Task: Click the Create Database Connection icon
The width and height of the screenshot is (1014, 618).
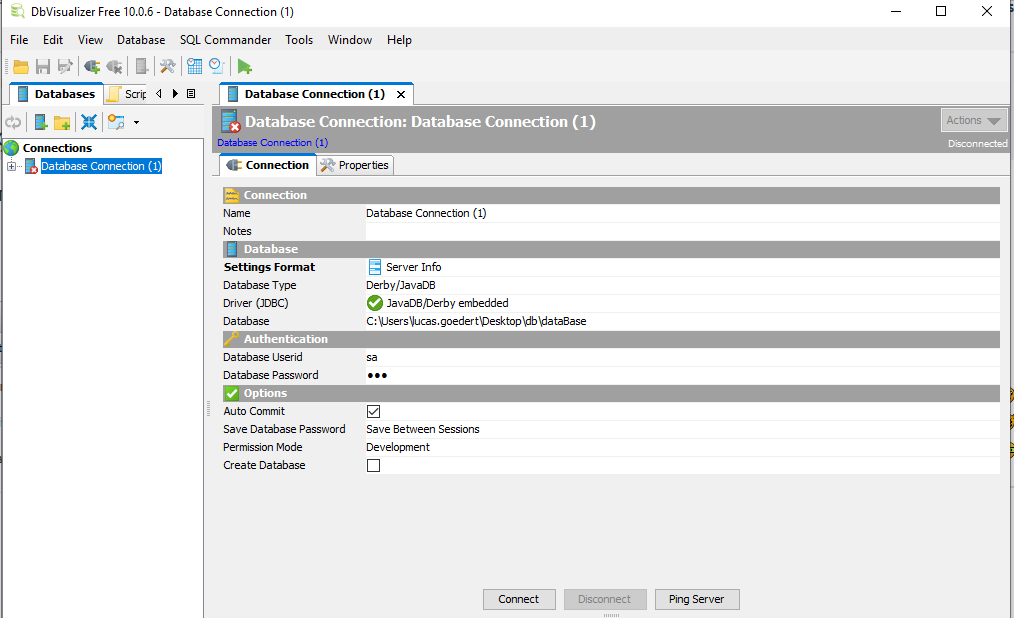Action: [x=41, y=122]
